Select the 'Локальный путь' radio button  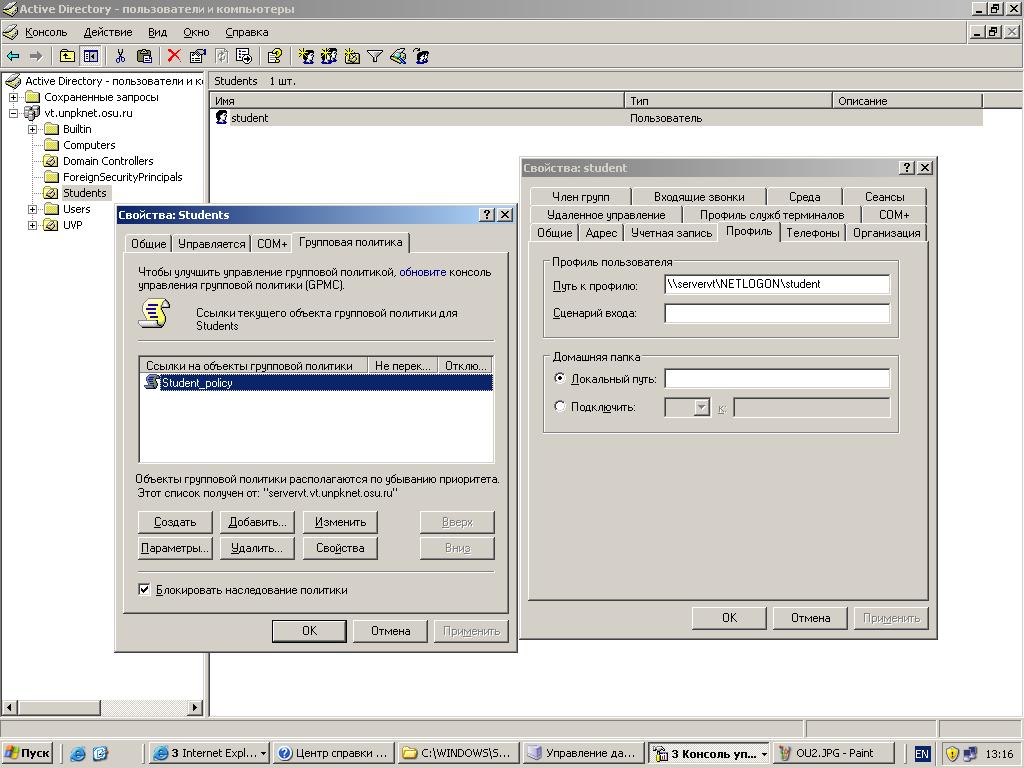(560, 379)
